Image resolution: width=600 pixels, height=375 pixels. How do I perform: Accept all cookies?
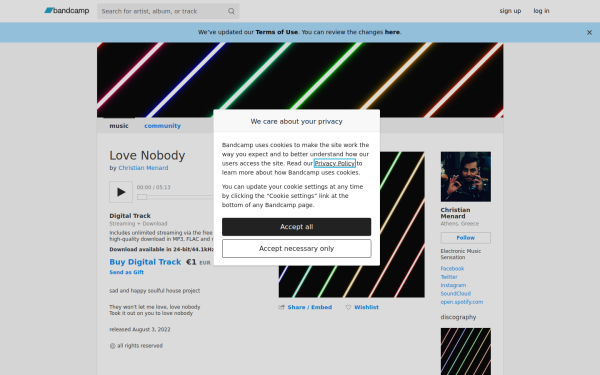[x=296, y=227]
